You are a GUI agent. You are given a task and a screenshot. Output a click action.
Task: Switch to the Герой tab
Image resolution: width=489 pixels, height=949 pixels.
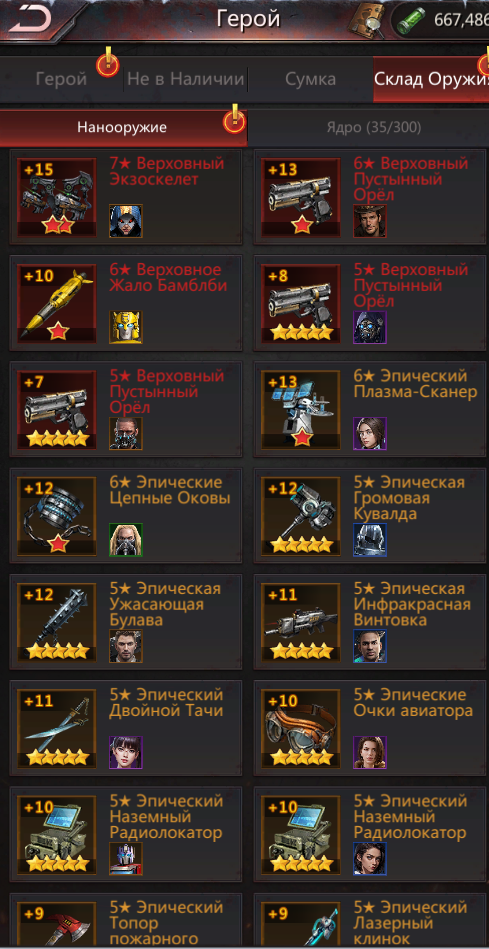click(61, 79)
